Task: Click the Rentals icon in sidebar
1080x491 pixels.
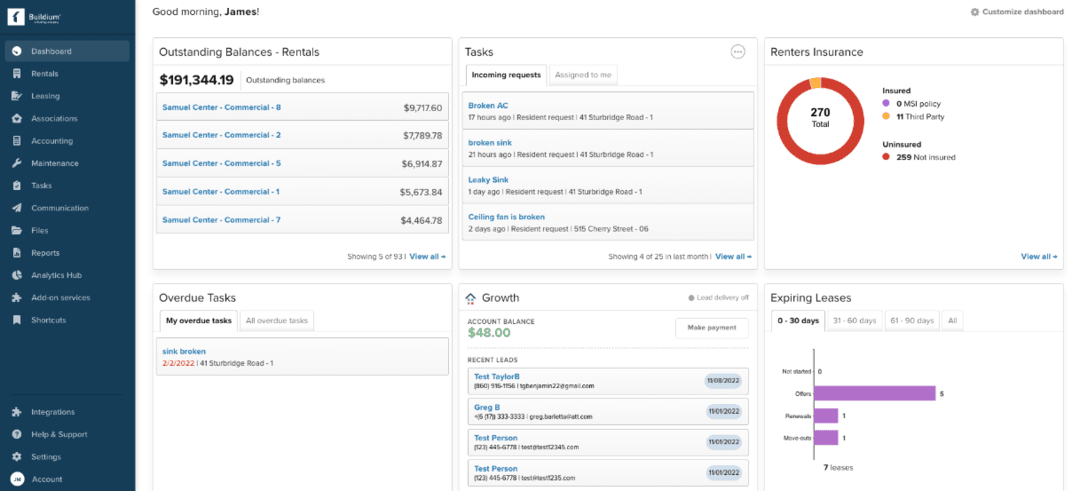Action: coord(17,73)
